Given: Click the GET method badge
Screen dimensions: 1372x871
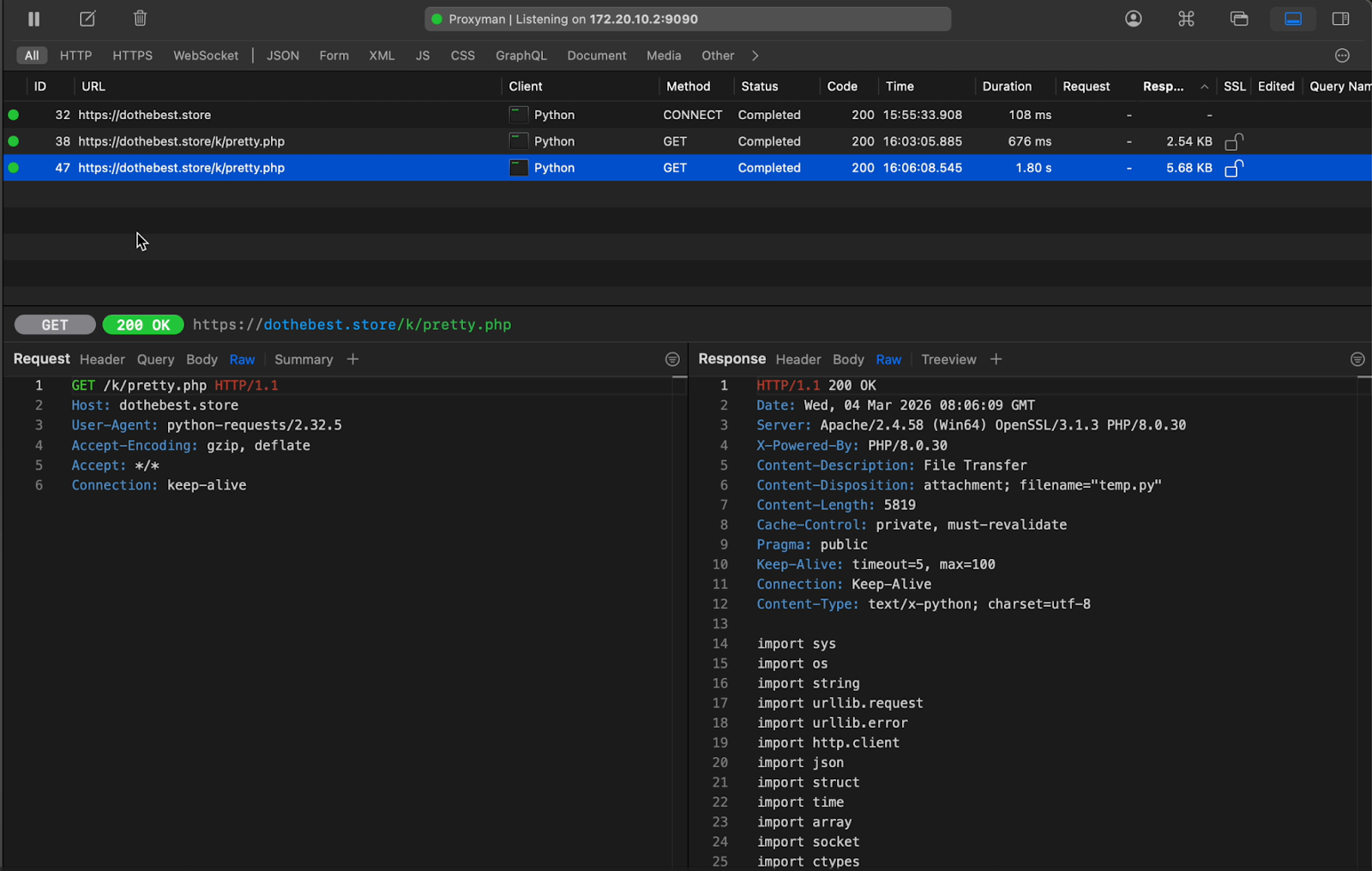Looking at the screenshot, I should pos(55,325).
